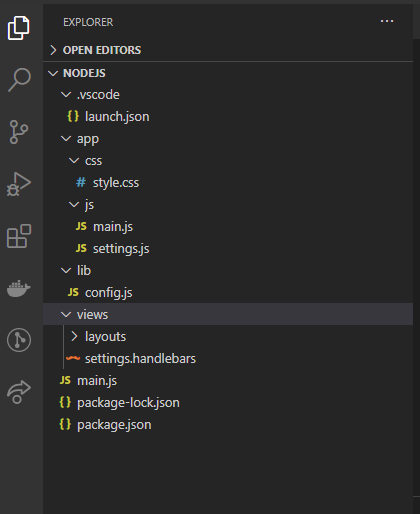Open the Live Share view icon

[19, 392]
